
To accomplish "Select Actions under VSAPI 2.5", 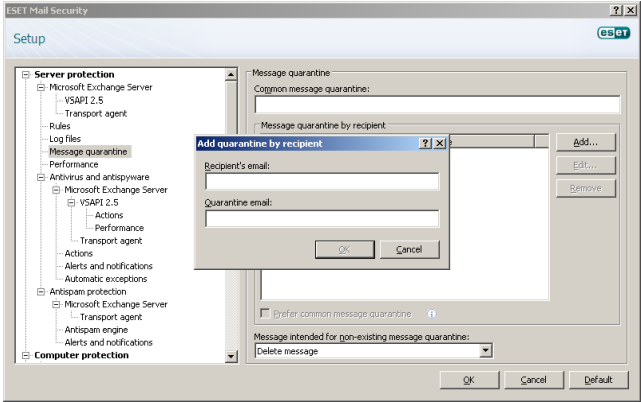I will (x=109, y=215).
